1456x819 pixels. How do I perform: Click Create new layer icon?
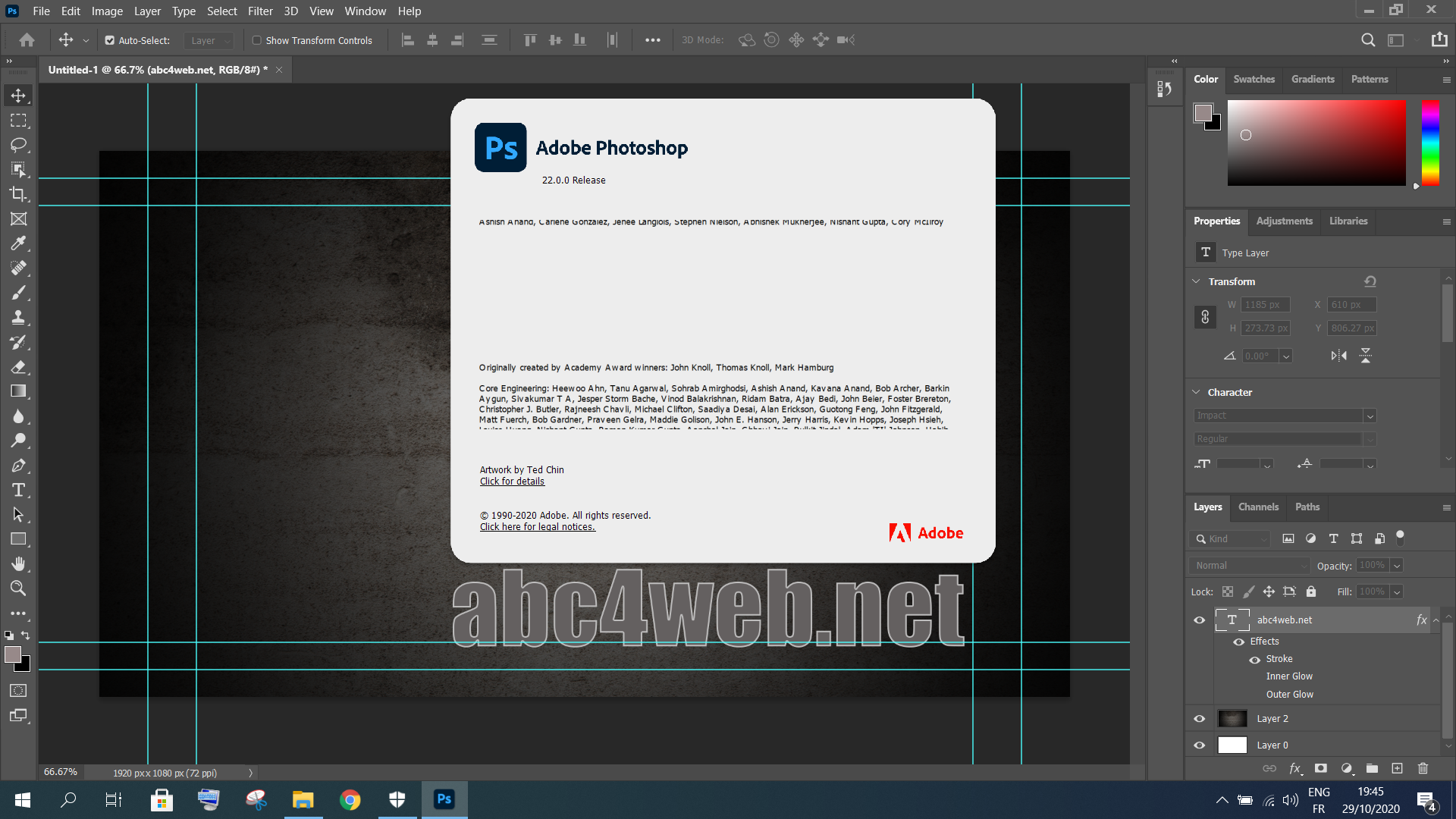[x=1397, y=768]
